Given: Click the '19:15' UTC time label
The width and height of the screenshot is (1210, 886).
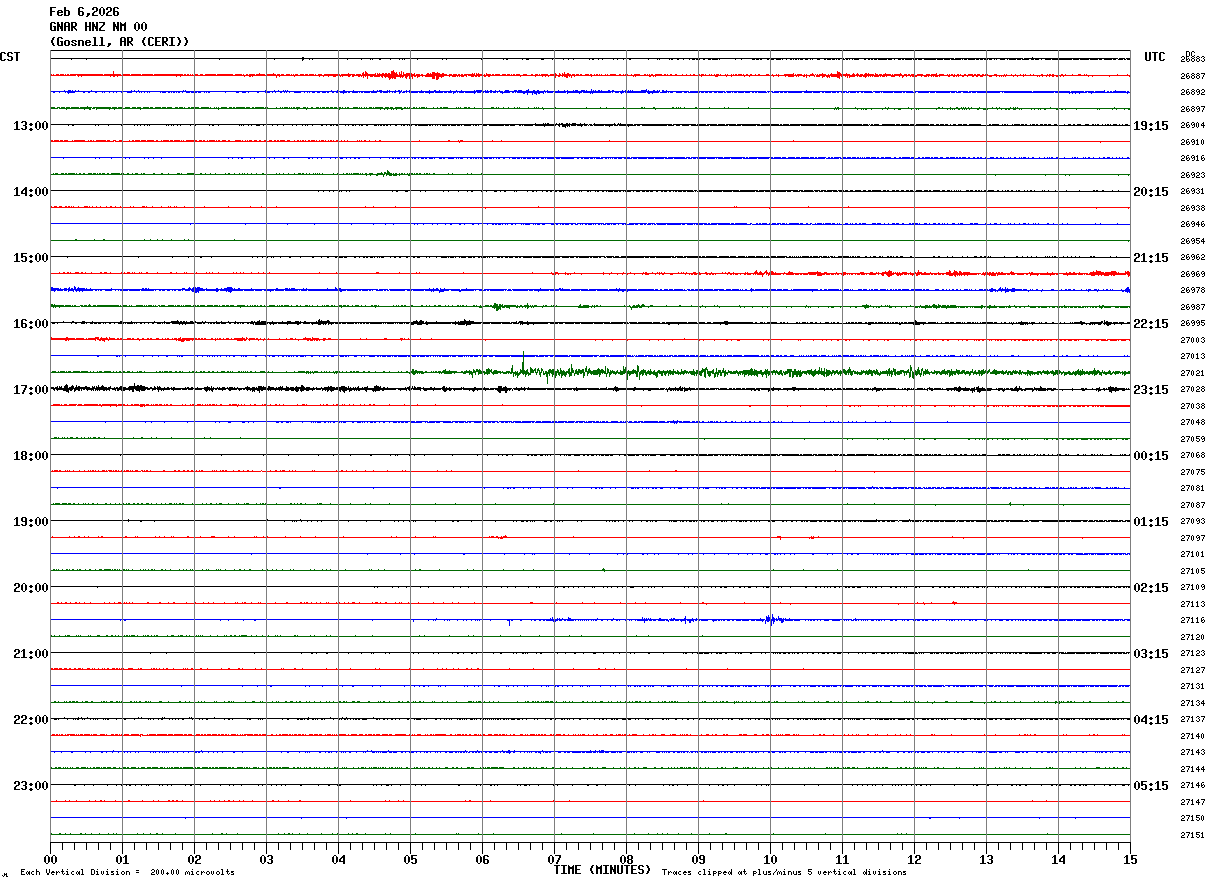Looking at the screenshot, I should (x=1150, y=126).
